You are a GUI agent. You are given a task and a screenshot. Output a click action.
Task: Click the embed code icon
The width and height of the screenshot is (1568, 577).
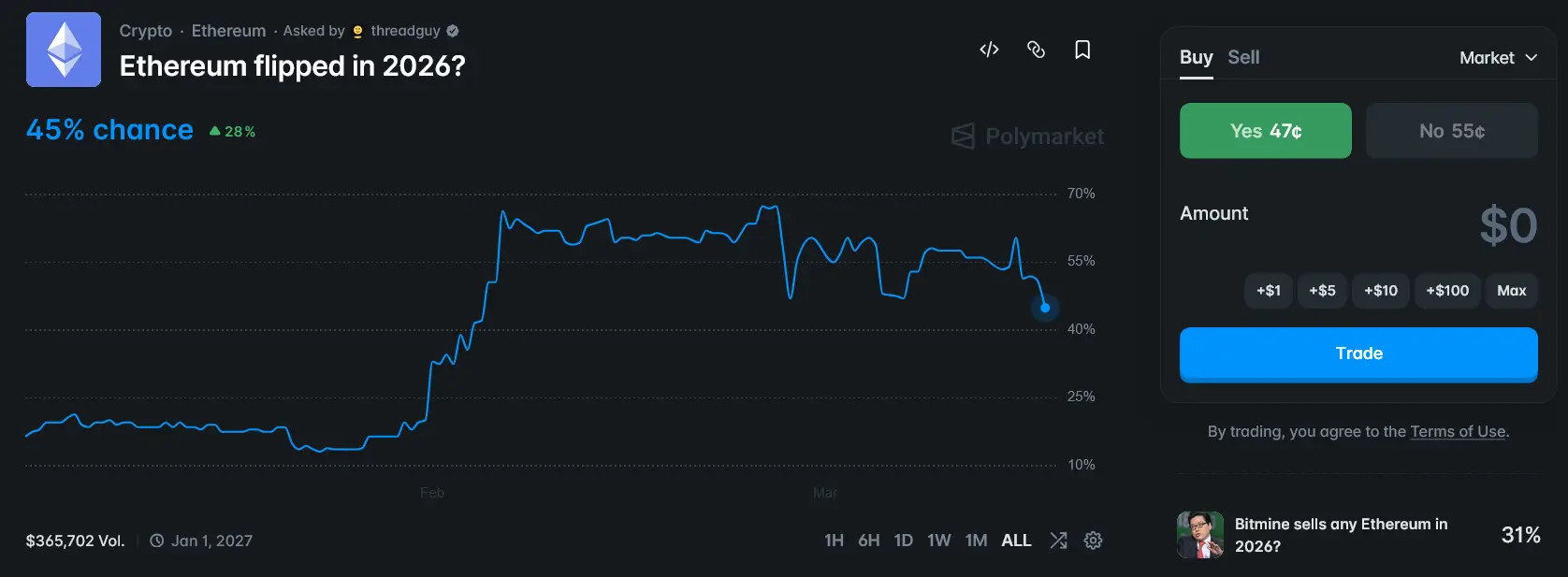(x=988, y=50)
